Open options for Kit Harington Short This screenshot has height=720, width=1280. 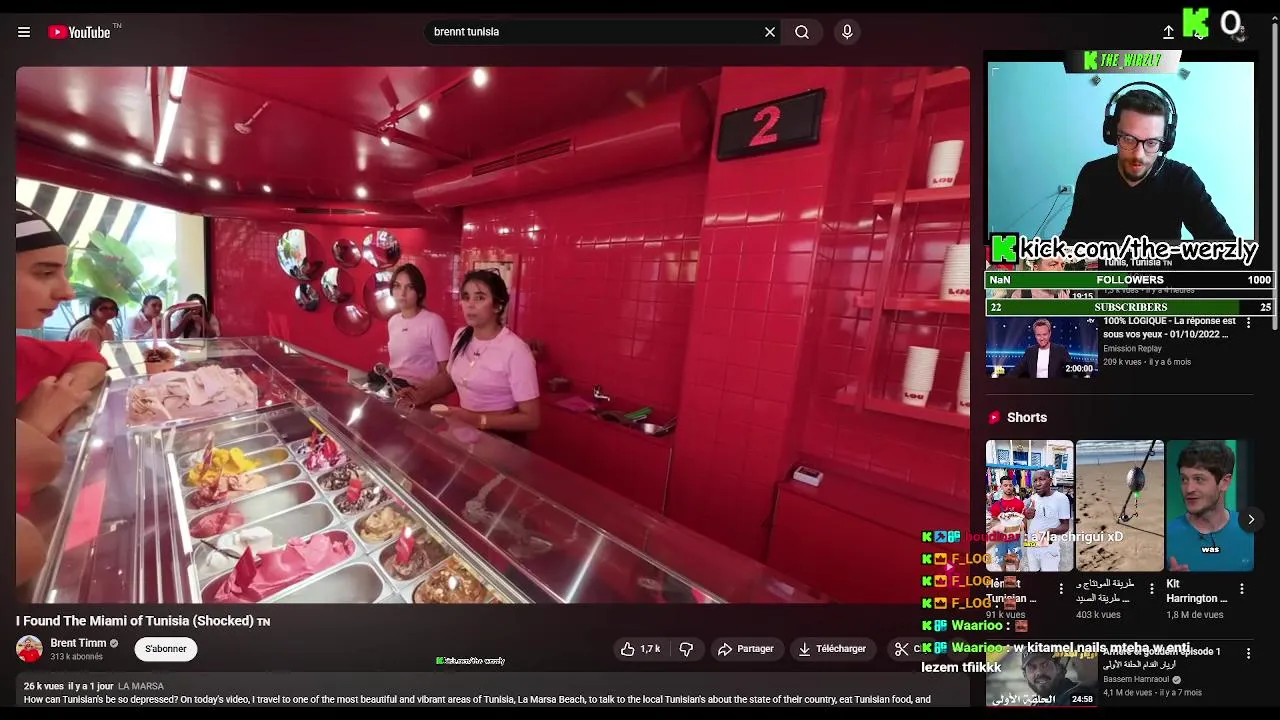1241,589
